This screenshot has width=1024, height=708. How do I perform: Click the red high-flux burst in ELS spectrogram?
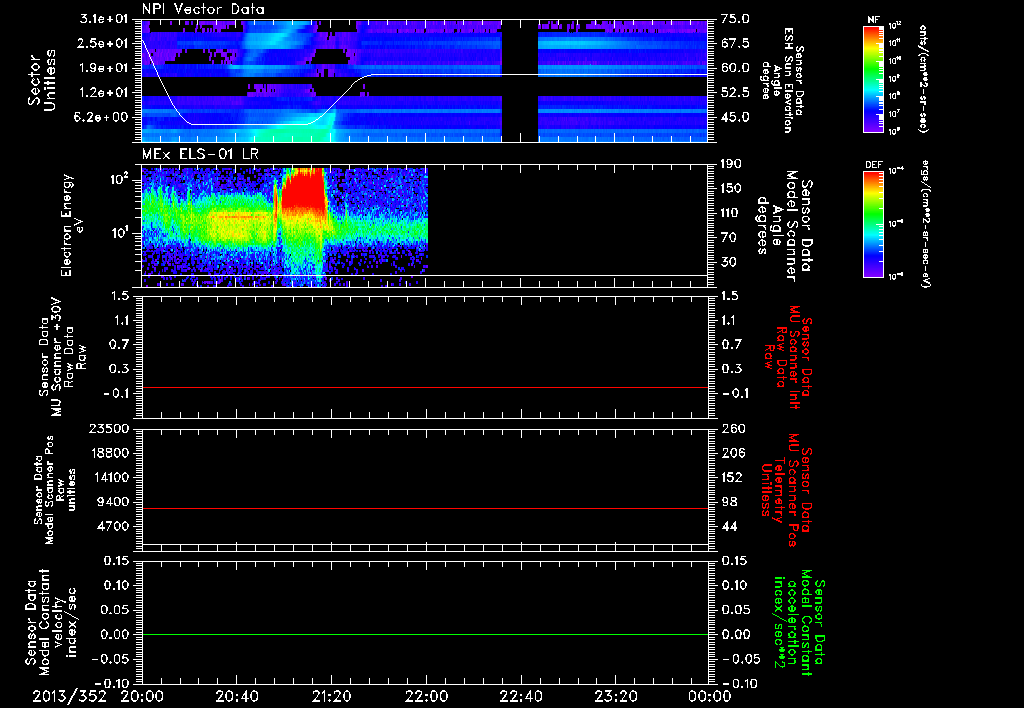pos(303,191)
